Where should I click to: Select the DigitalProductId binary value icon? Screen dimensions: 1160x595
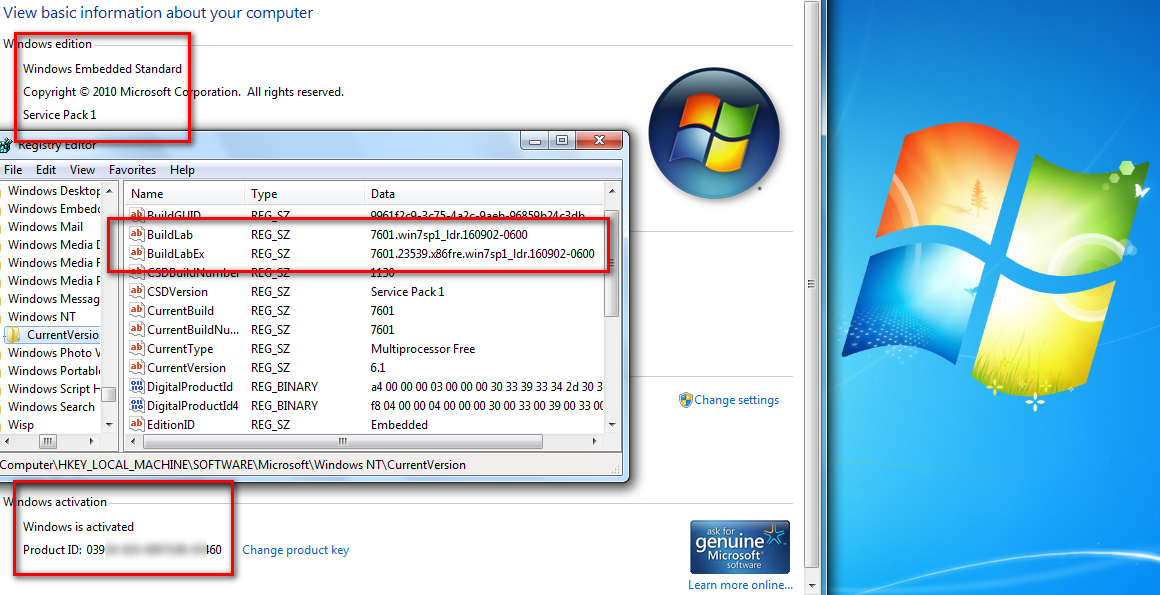(137, 386)
